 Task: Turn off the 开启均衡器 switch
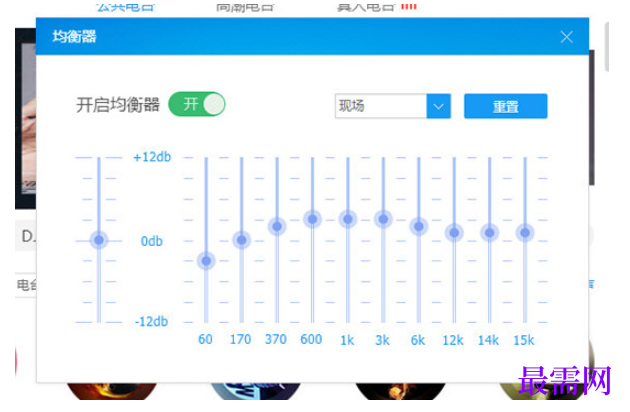[x=197, y=105]
